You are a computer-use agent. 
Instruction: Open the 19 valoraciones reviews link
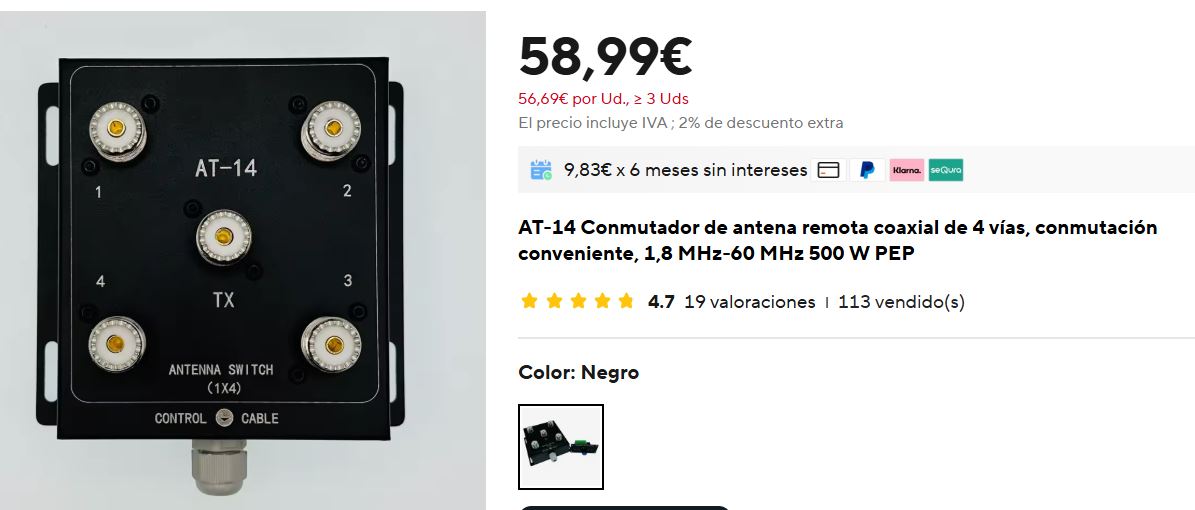(x=749, y=302)
